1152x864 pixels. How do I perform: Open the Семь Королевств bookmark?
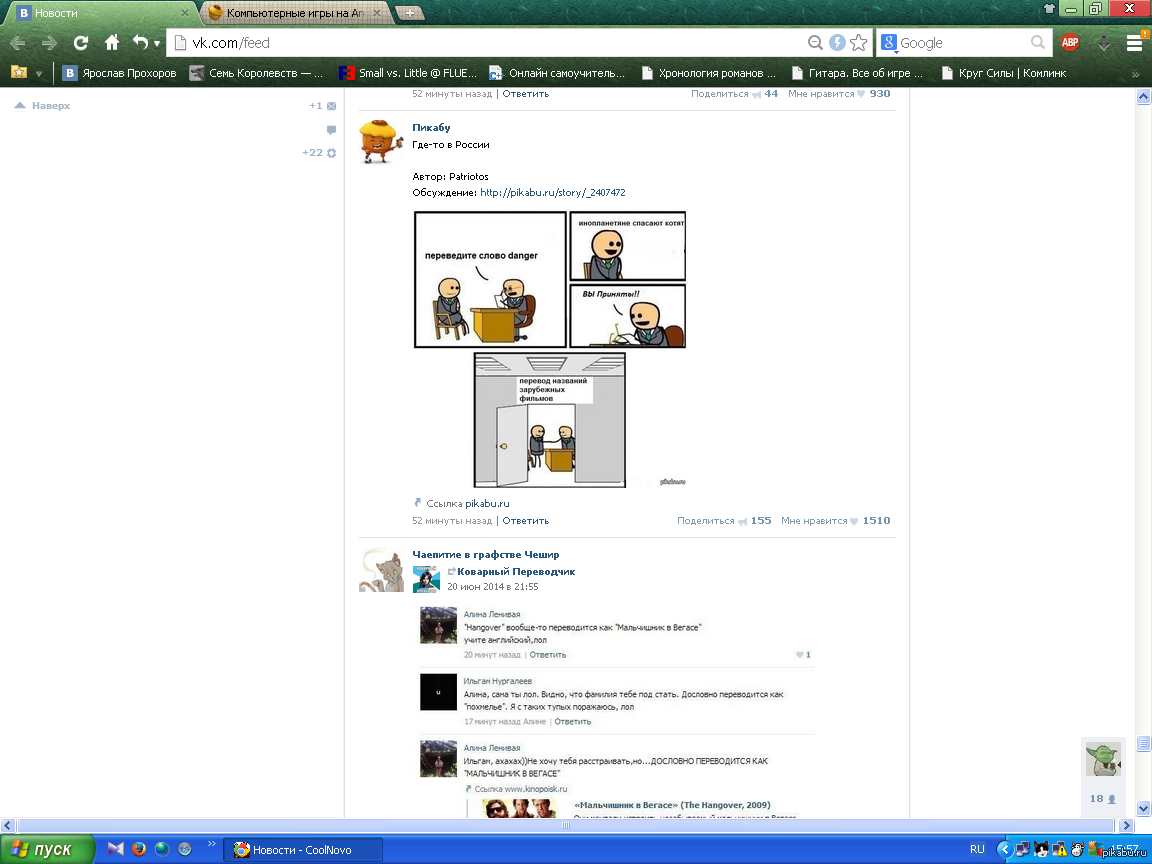point(256,73)
